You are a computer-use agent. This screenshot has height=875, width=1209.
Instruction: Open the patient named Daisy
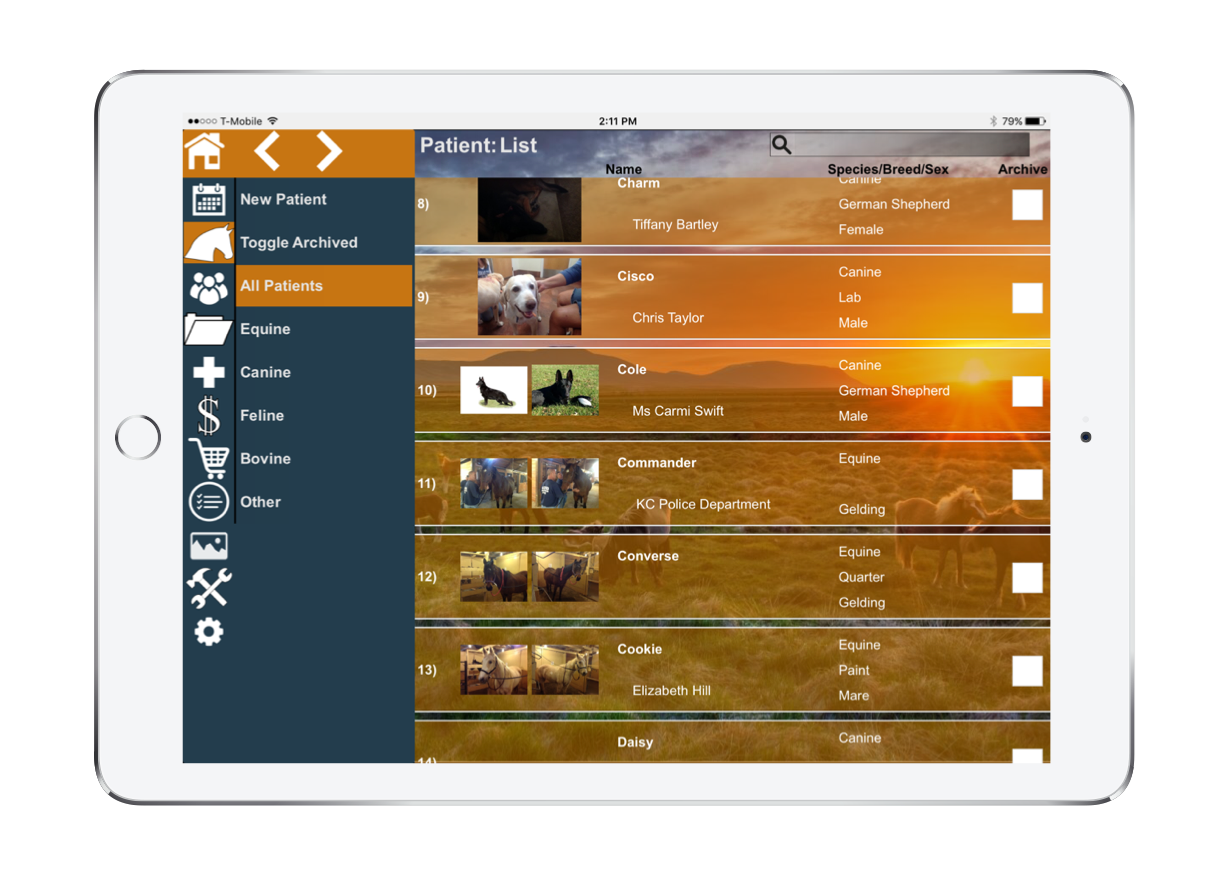(x=635, y=742)
